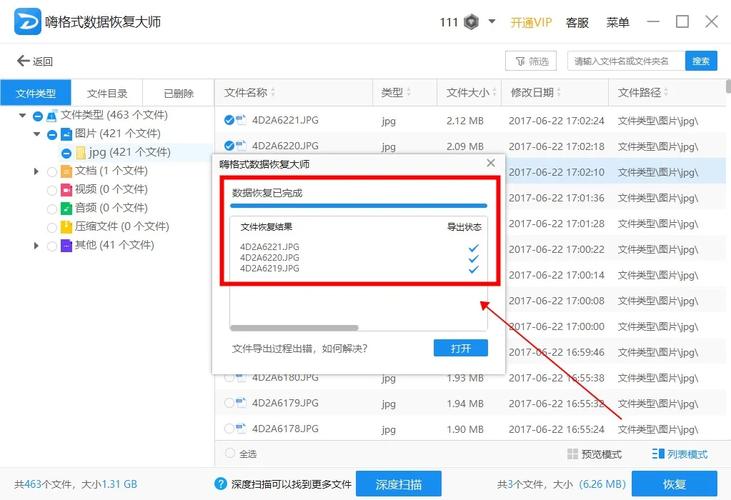This screenshot has width=731, height=500.
Task: Collapse the 图片 (421 个文件) tree node
Action: point(37,134)
